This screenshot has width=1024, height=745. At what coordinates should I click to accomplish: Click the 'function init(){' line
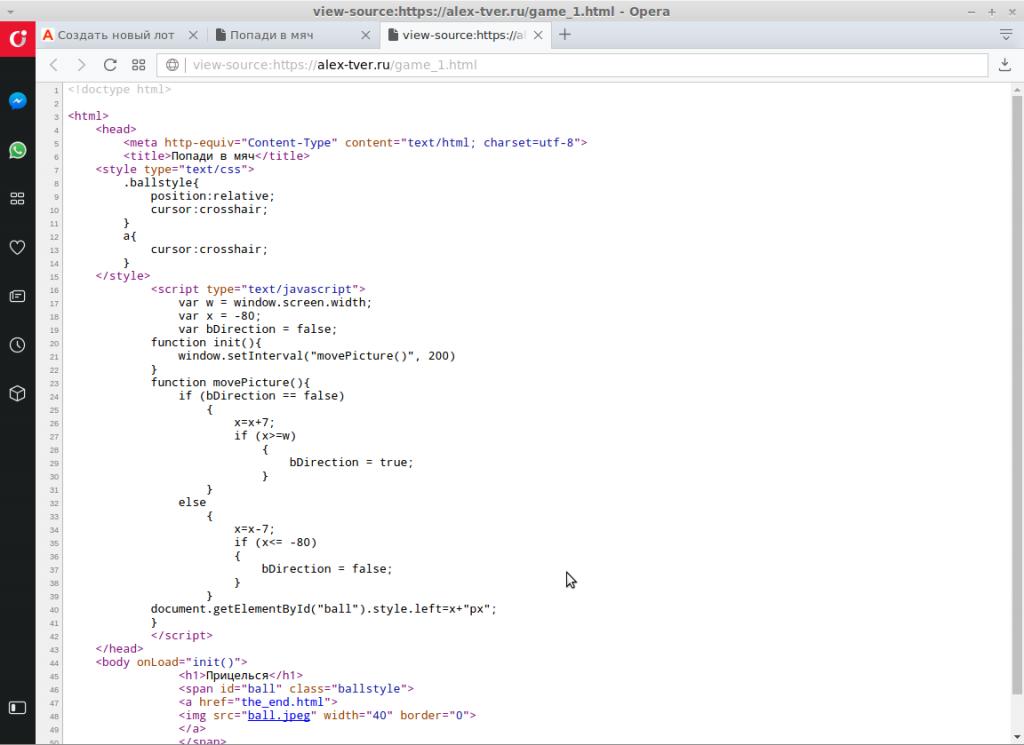[x=206, y=342]
